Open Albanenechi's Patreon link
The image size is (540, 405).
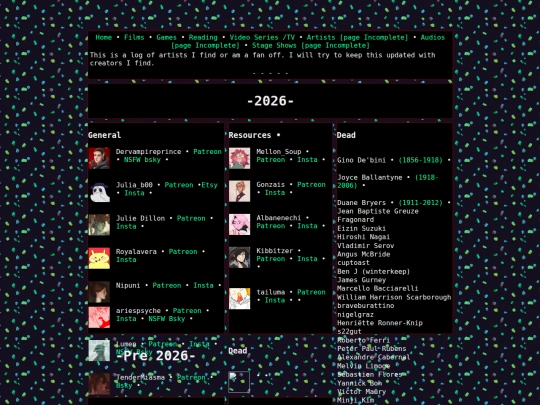click(271, 226)
